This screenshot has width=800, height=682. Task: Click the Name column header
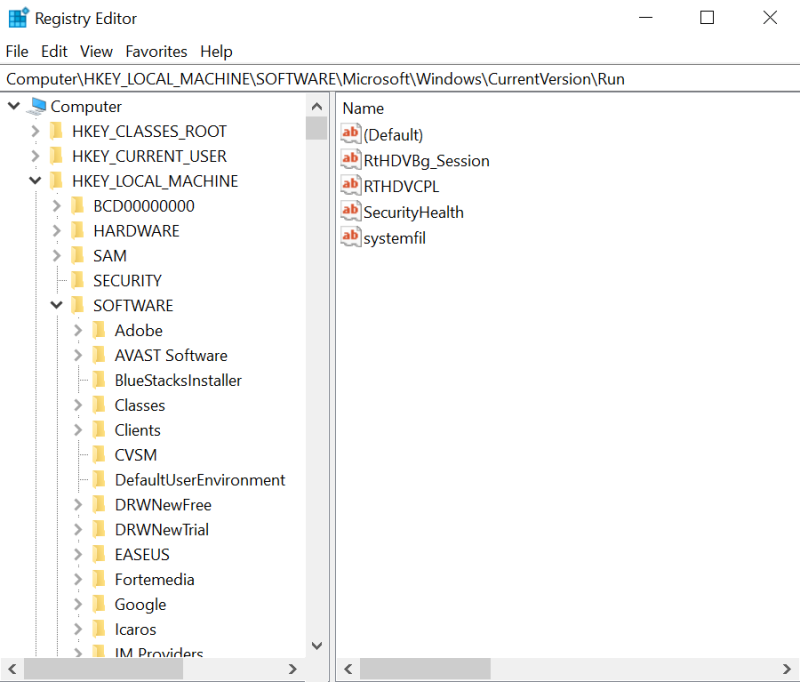click(363, 108)
